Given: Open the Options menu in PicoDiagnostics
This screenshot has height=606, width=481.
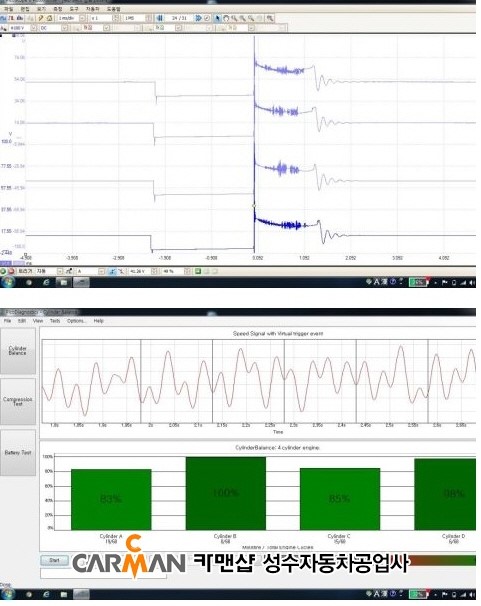Looking at the screenshot, I should (x=75, y=321).
